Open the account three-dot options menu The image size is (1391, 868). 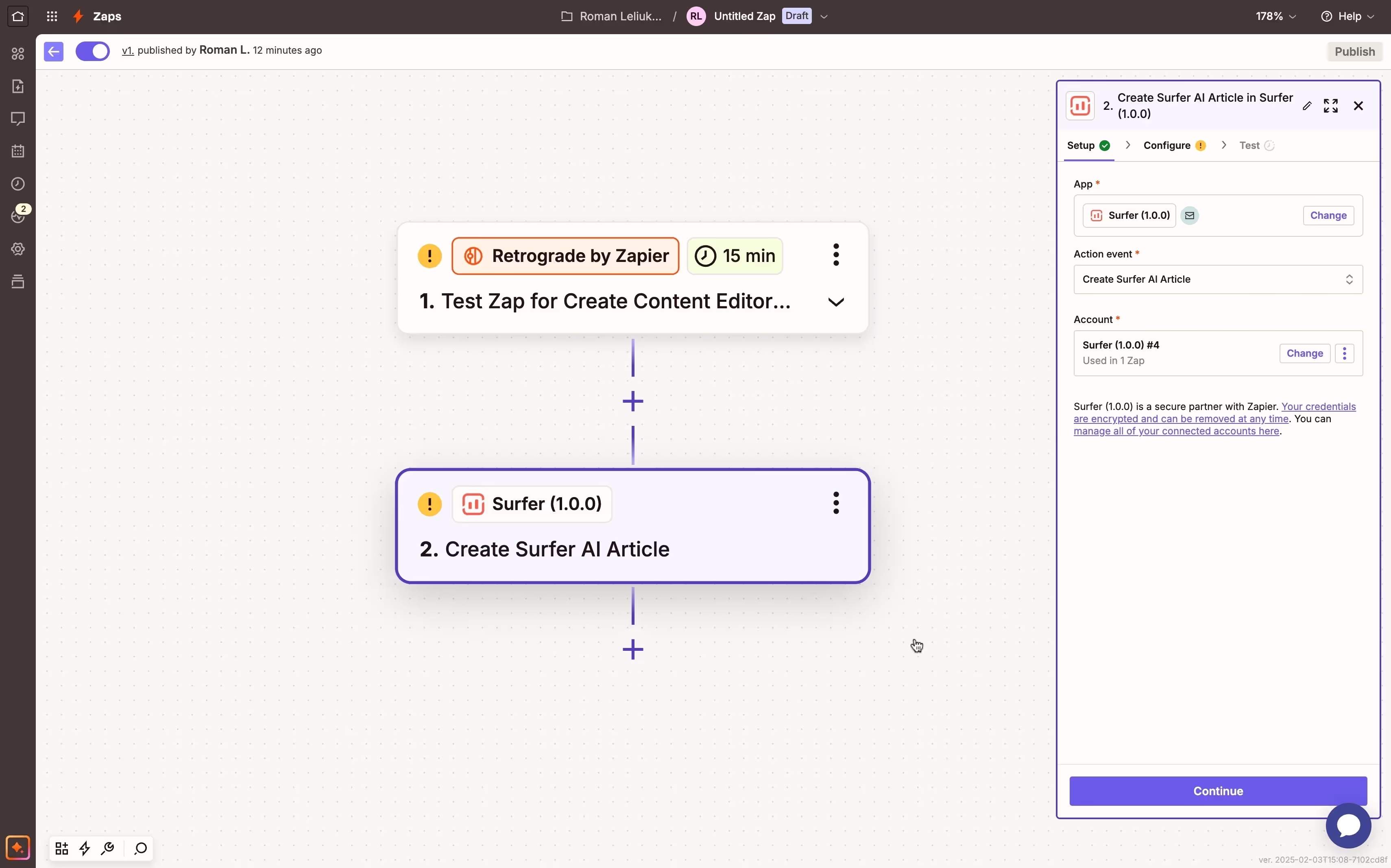coord(1344,353)
